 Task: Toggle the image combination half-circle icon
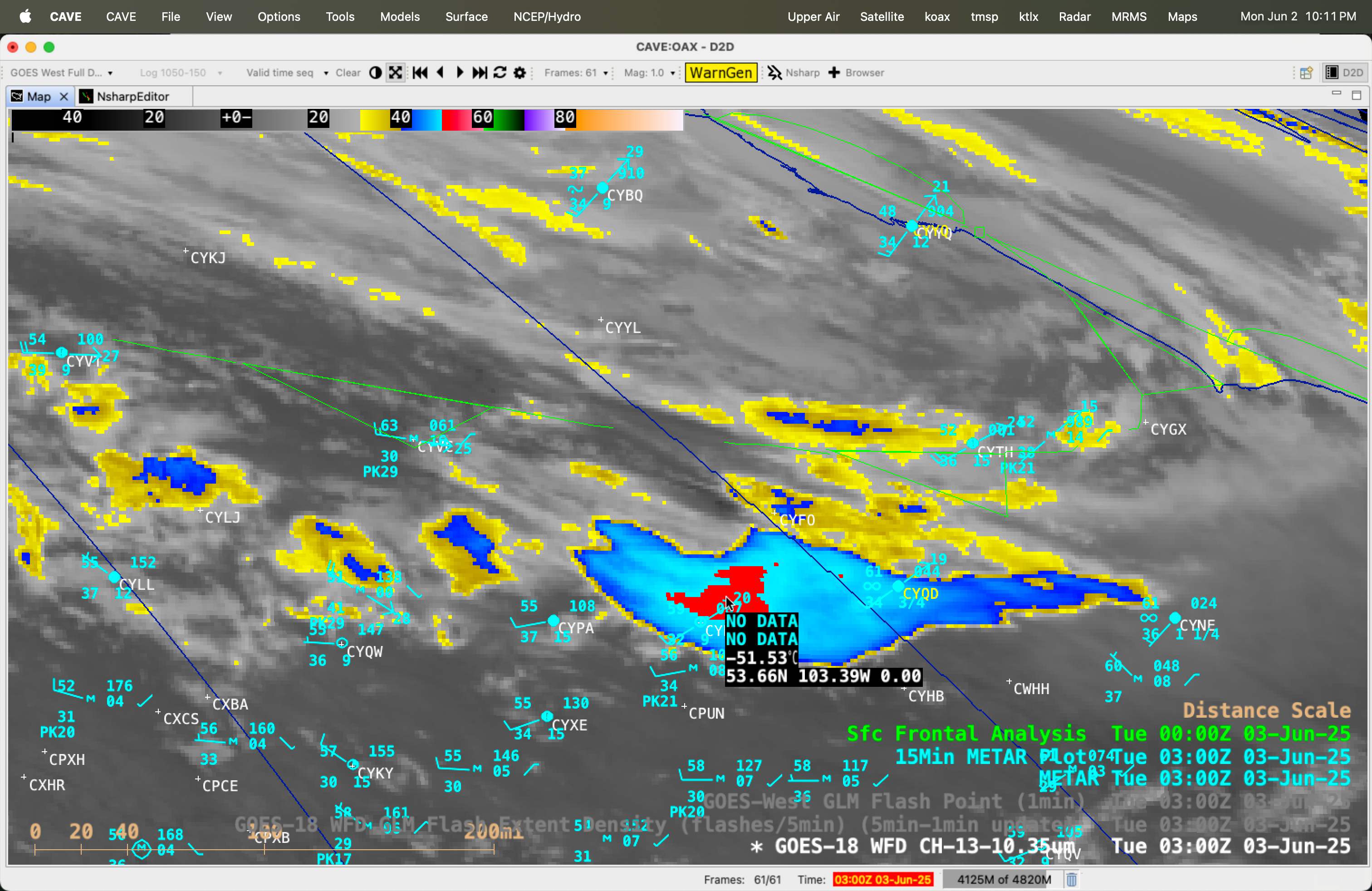click(x=375, y=73)
